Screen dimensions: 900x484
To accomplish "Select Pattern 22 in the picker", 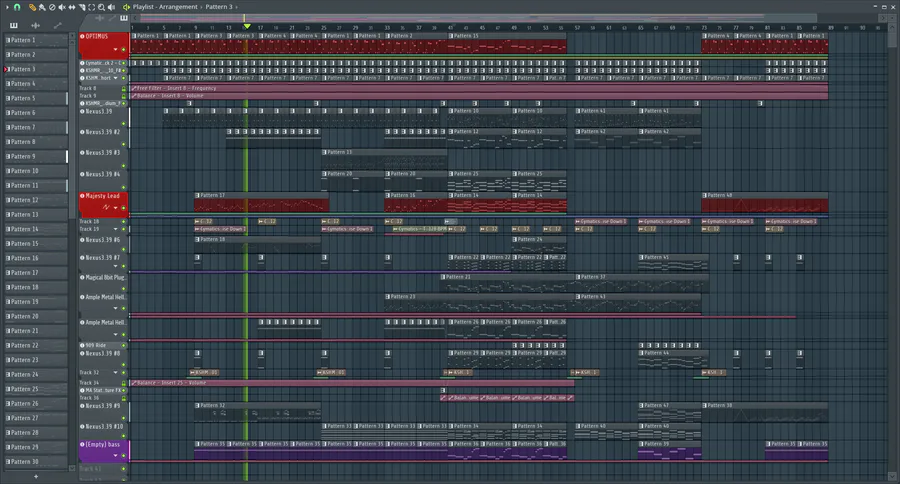I will tap(36, 346).
